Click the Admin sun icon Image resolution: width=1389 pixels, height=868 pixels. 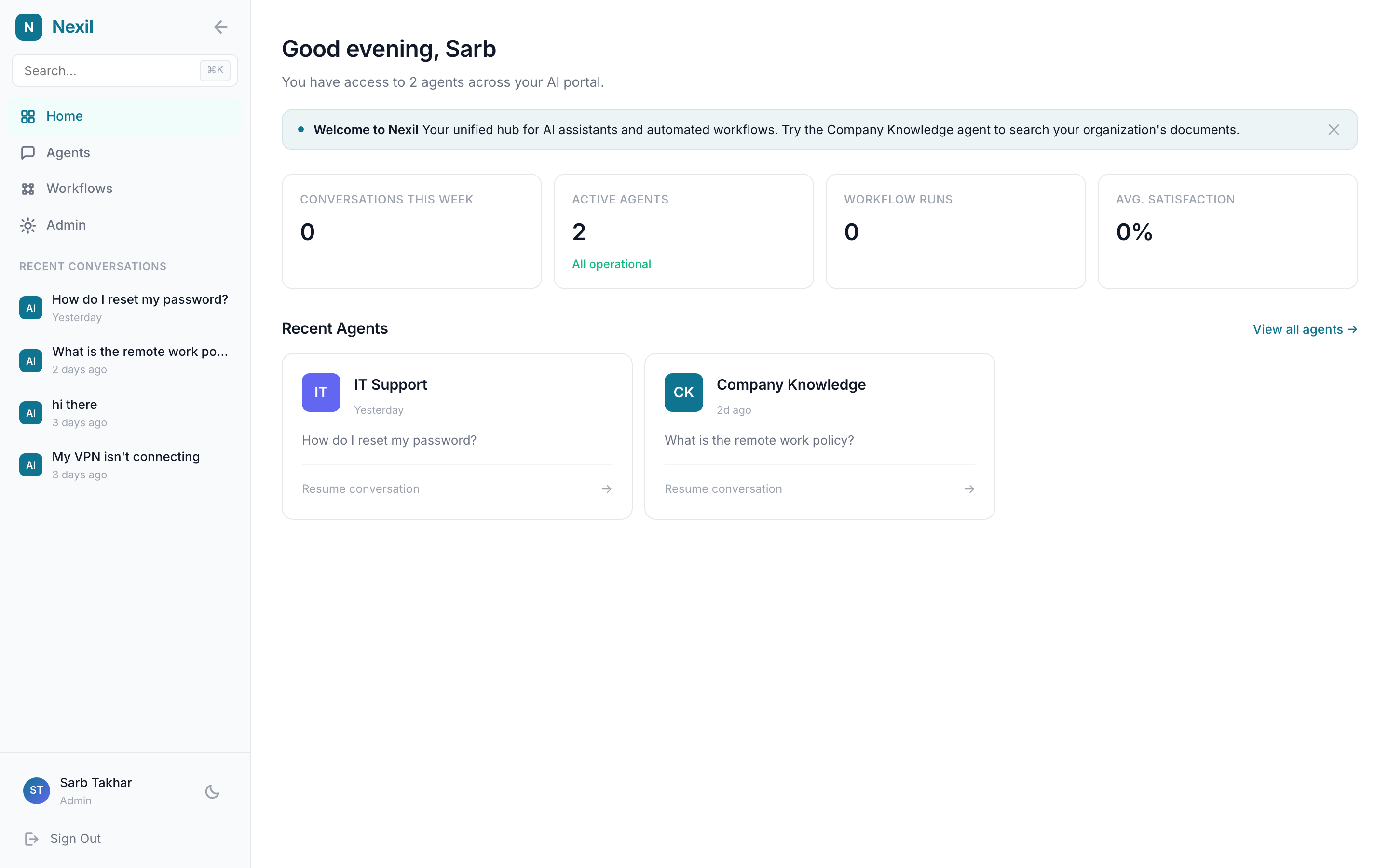pos(28,225)
